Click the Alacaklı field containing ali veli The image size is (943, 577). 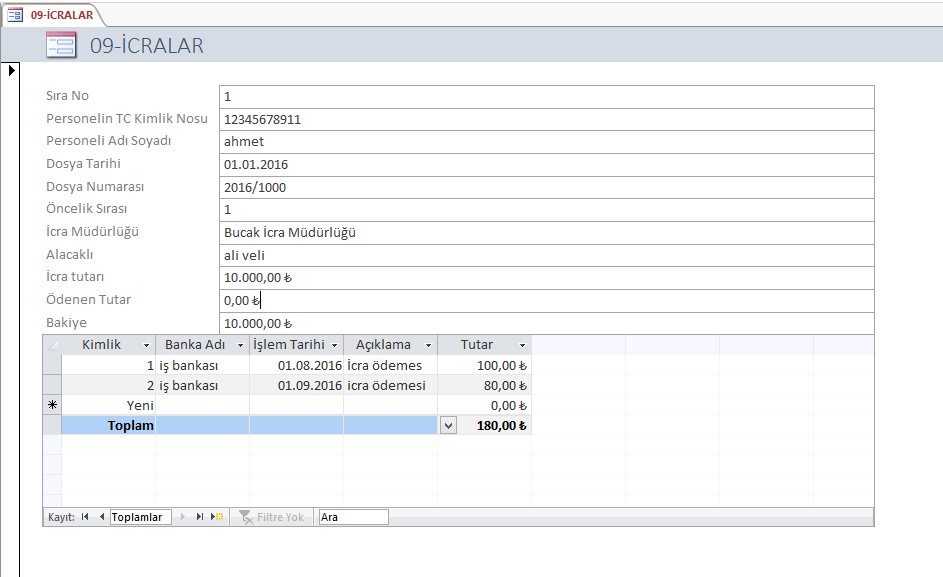(x=547, y=255)
